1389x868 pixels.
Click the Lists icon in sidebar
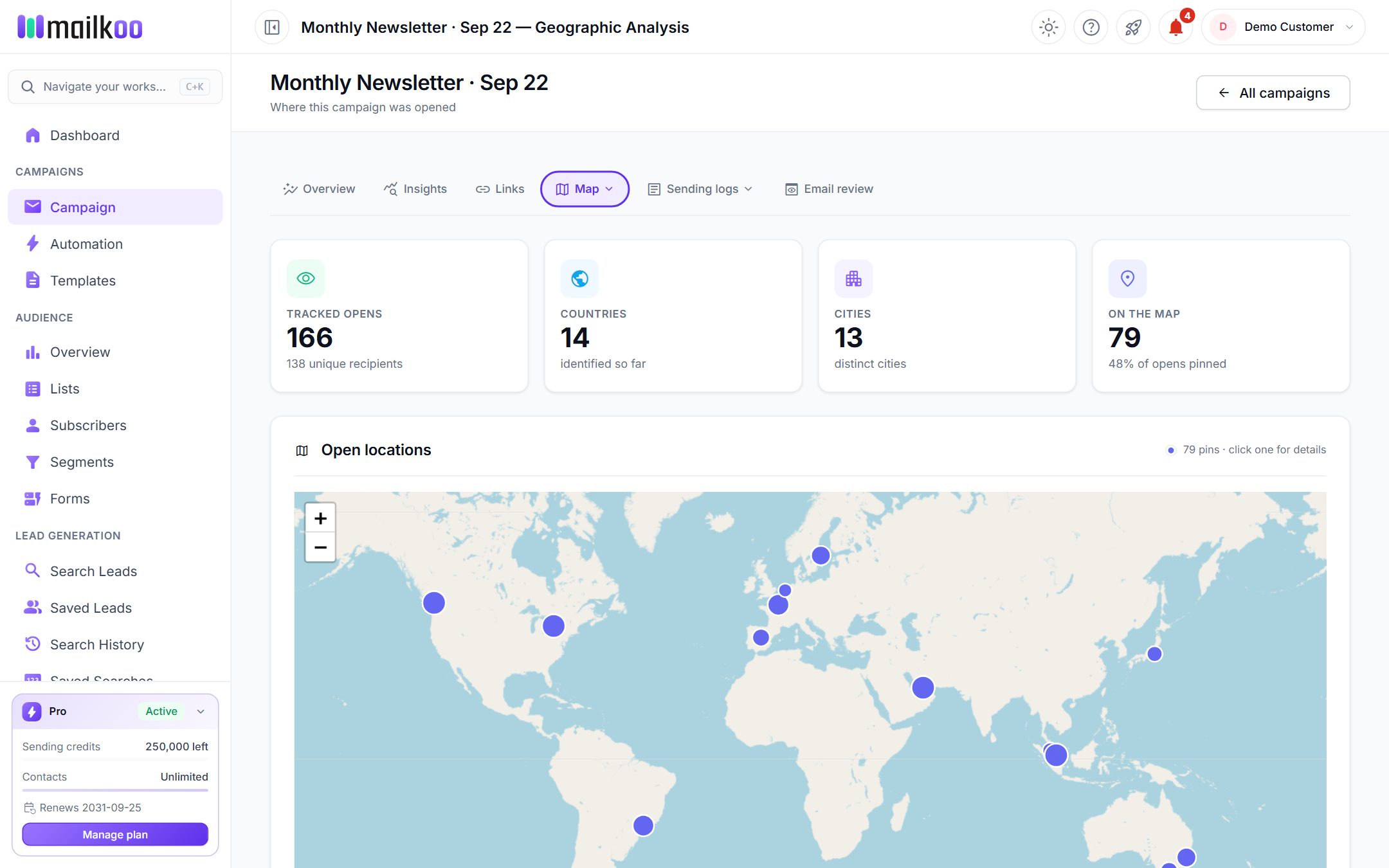(32, 388)
